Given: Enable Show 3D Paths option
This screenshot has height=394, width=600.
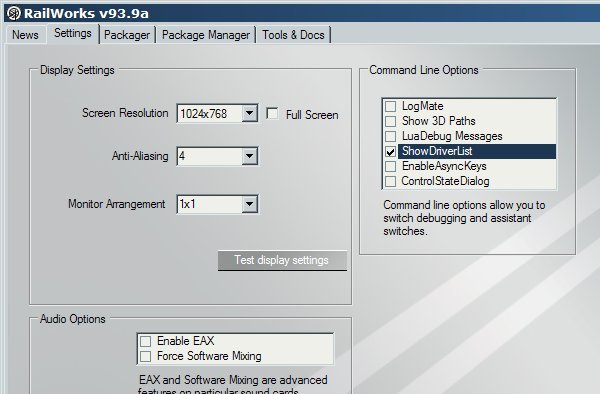Looking at the screenshot, I should pos(390,121).
